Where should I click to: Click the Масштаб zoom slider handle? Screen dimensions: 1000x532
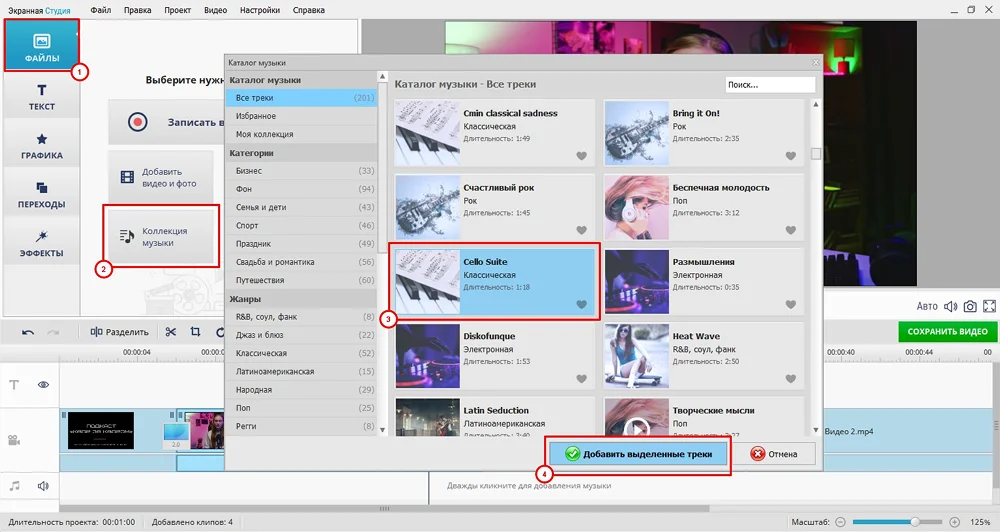[x=914, y=522]
